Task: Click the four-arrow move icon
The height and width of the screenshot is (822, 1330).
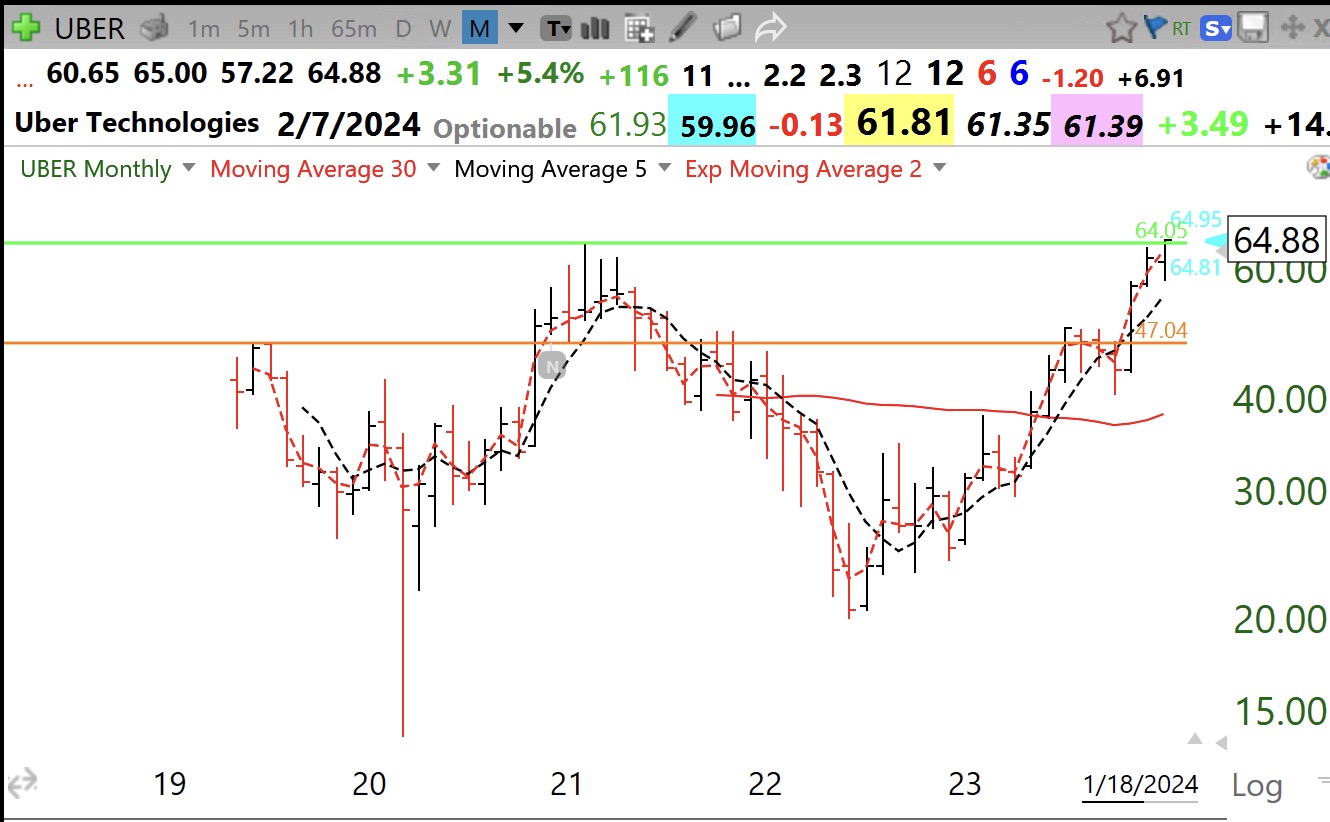Action: (1292, 28)
